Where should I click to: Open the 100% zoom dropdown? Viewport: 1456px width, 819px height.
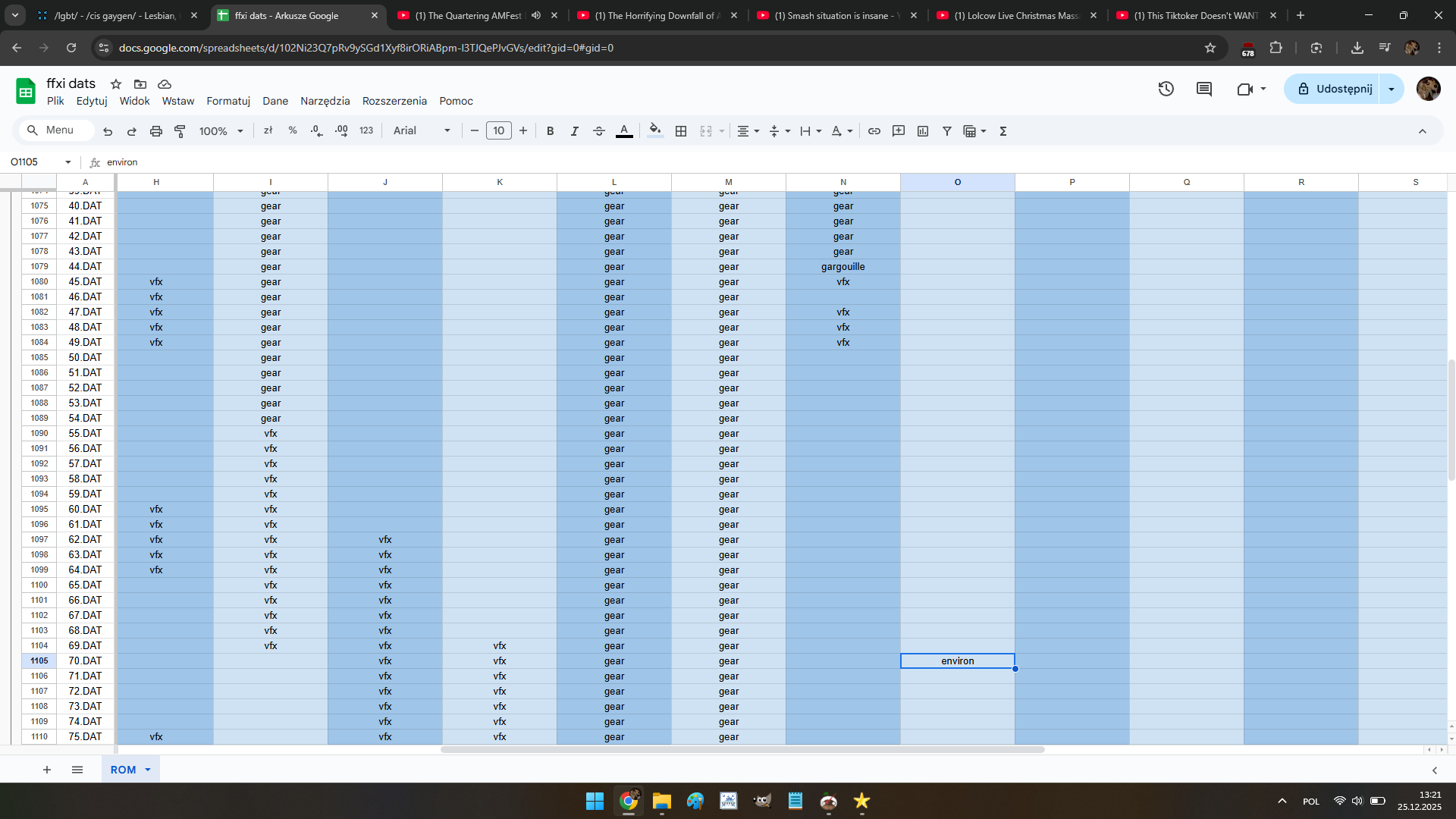pos(221,131)
